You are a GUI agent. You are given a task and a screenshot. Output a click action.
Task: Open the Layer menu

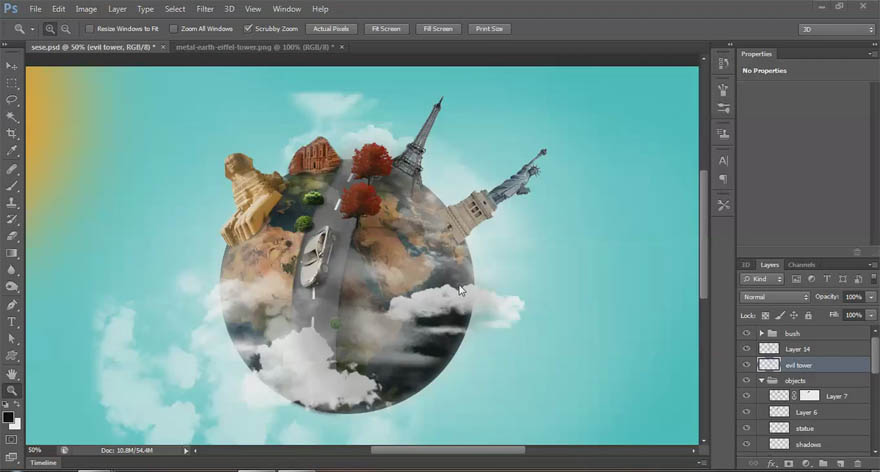117,9
